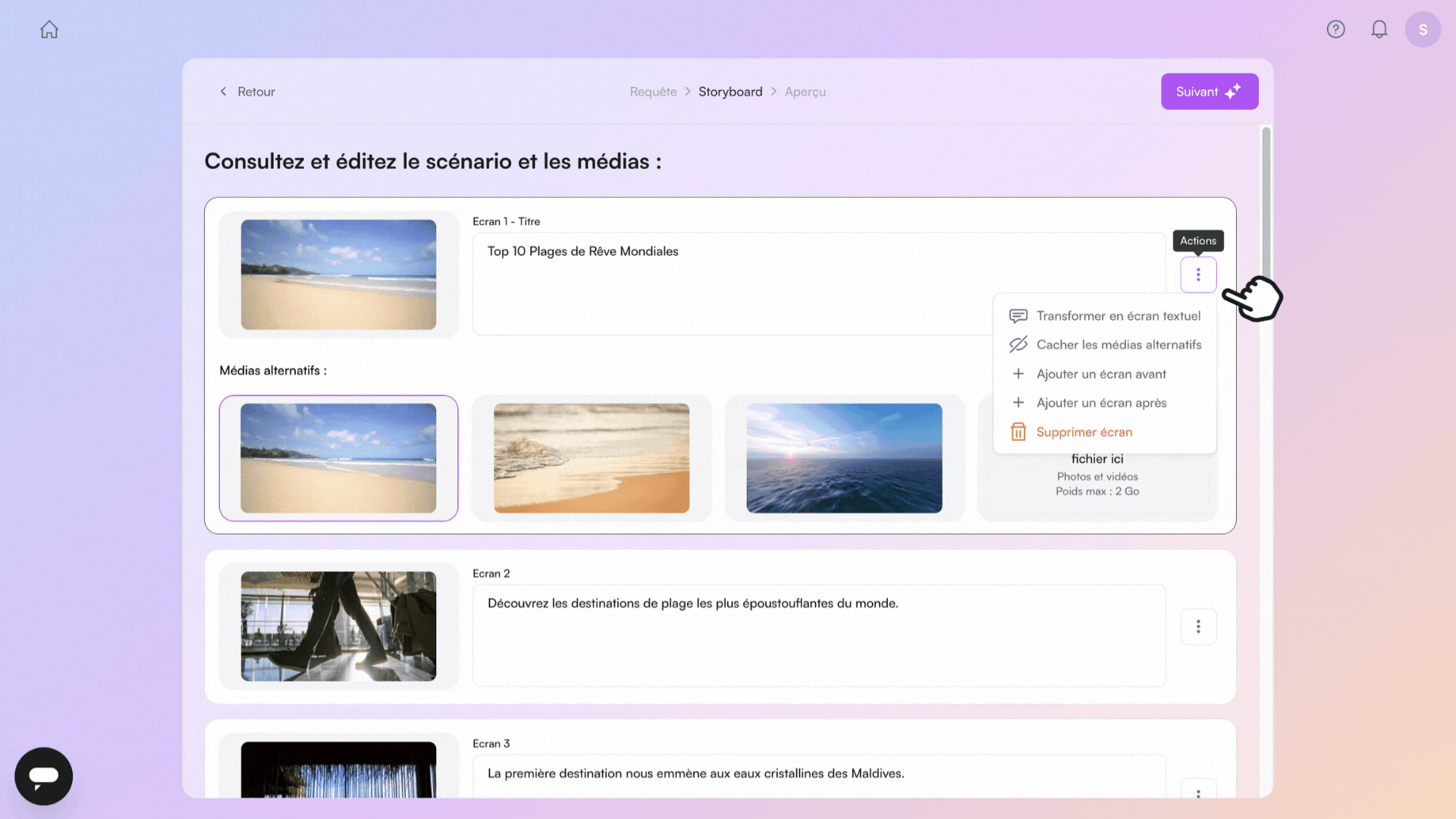Image resolution: width=1456 pixels, height=819 pixels.
Task: Select the sandy shoreline alternative media
Action: (x=591, y=458)
